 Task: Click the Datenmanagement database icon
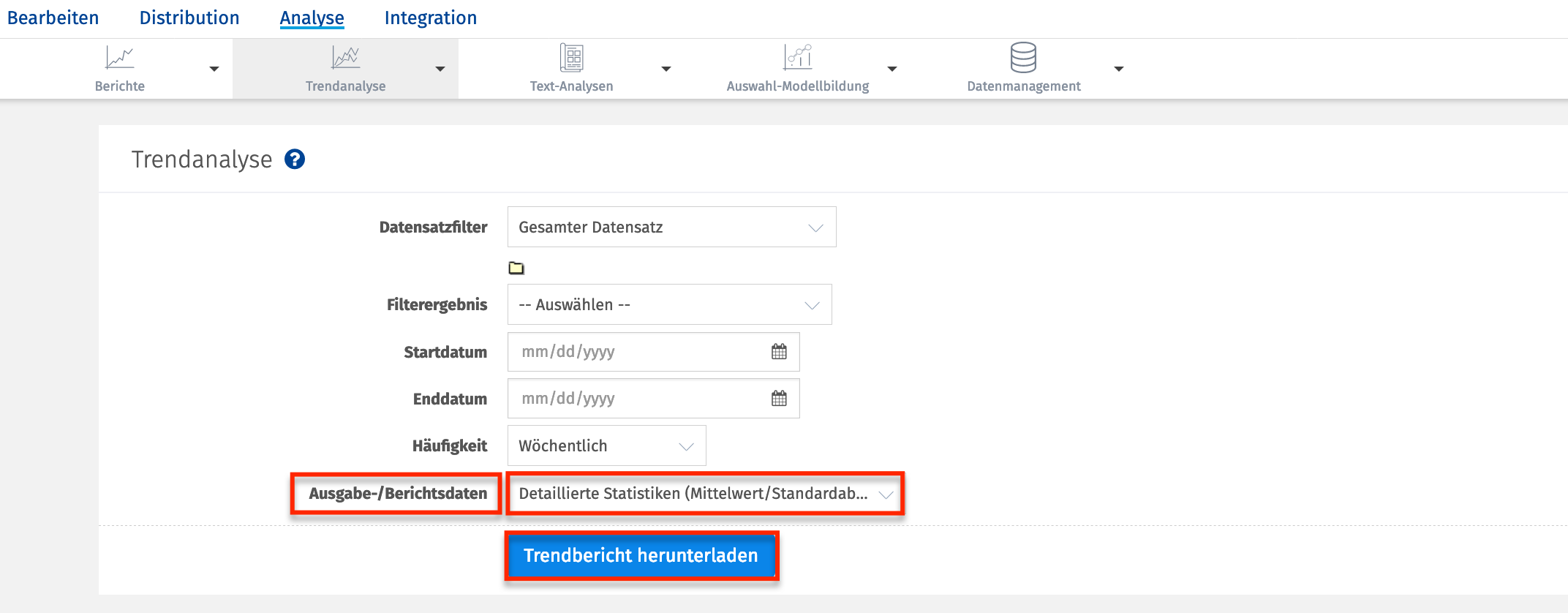pos(1023,57)
